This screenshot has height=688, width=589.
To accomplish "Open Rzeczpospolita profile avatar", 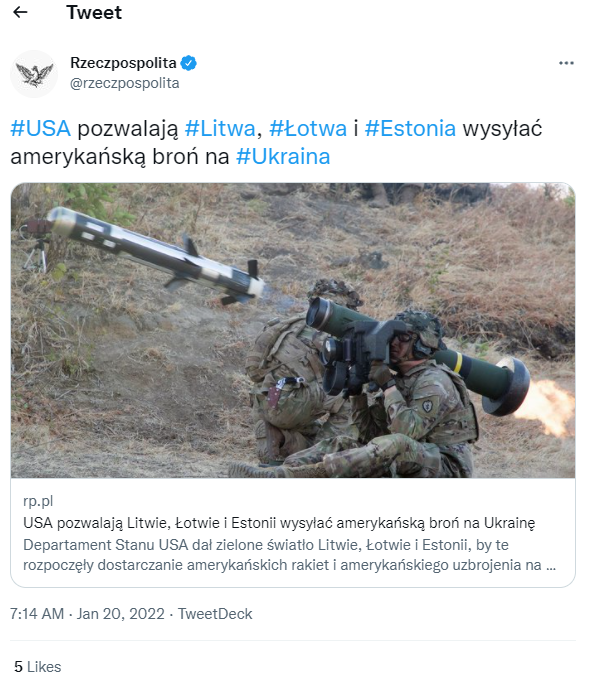I will [34, 73].
